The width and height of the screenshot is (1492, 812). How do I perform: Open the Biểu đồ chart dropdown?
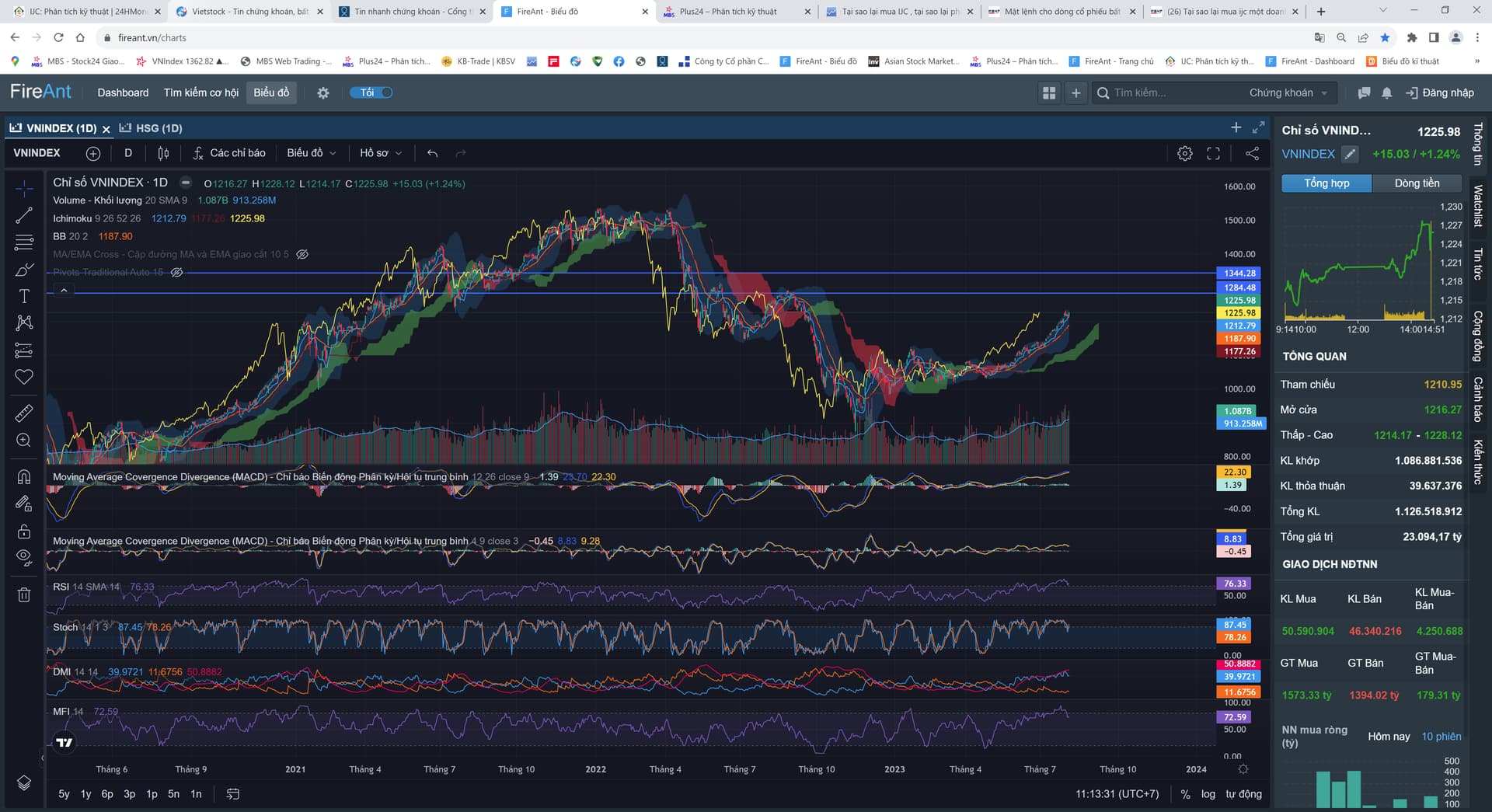click(311, 153)
